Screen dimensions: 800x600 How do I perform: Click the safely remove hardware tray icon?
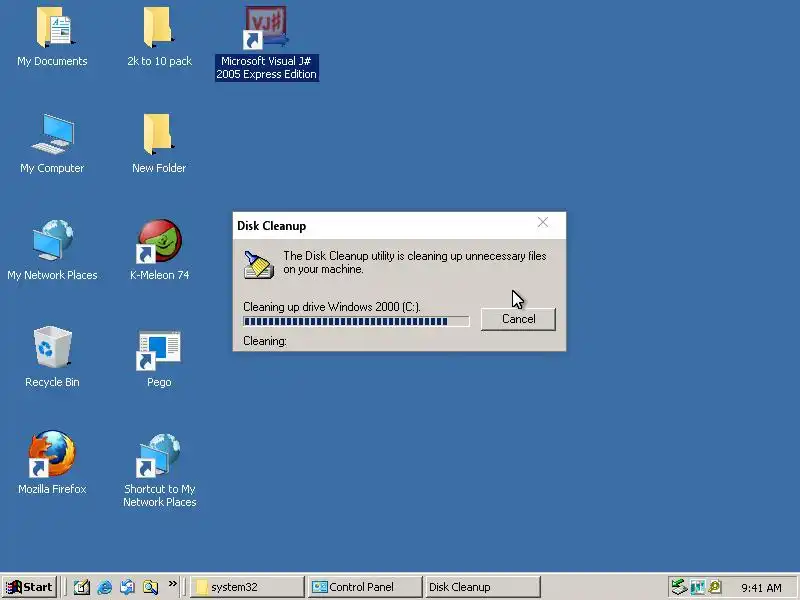coord(679,587)
